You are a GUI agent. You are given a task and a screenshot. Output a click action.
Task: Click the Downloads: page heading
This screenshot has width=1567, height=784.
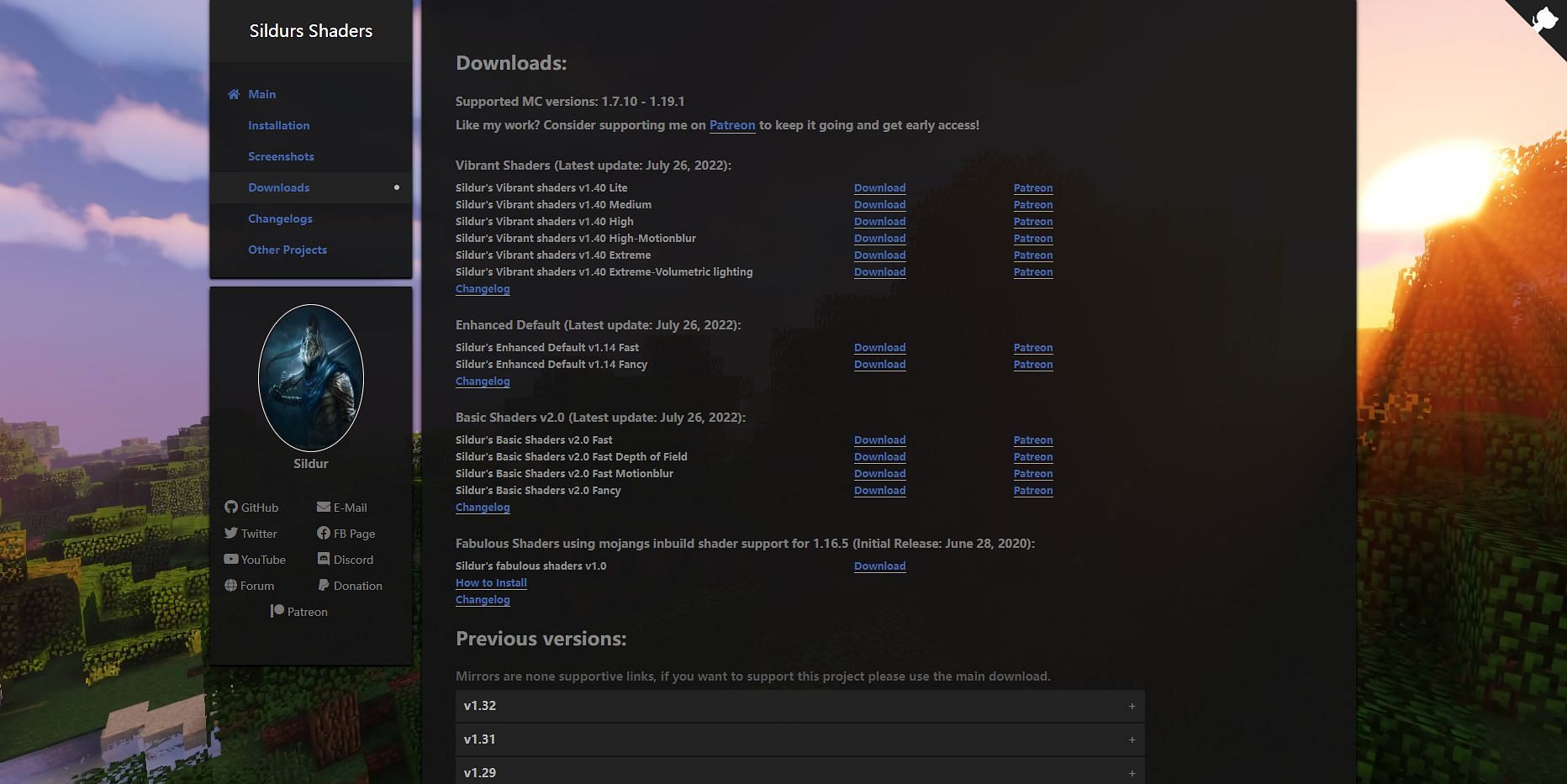[x=511, y=63]
